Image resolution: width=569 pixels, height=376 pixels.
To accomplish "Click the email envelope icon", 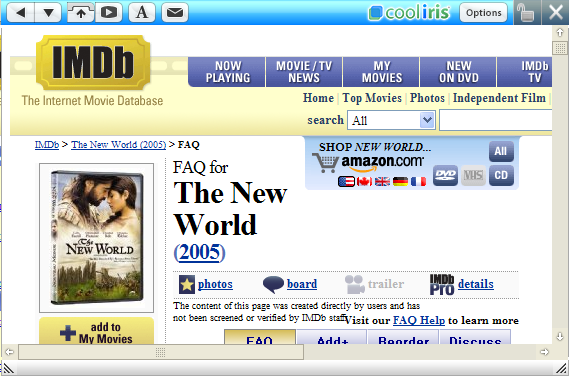I will (x=175, y=13).
